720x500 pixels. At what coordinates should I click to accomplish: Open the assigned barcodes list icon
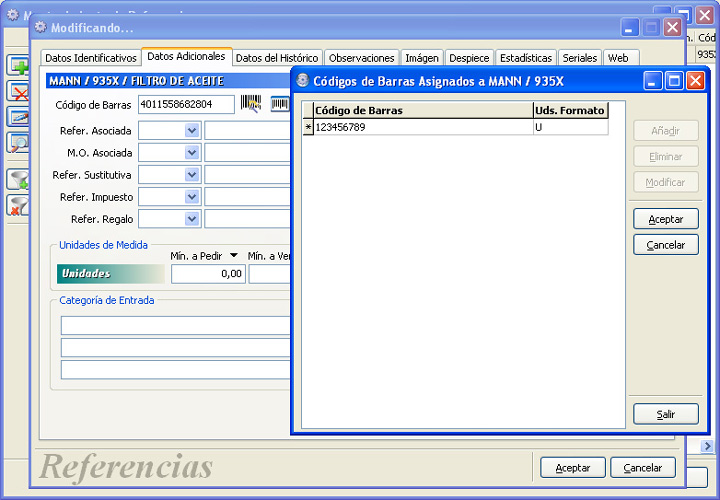[x=280, y=104]
